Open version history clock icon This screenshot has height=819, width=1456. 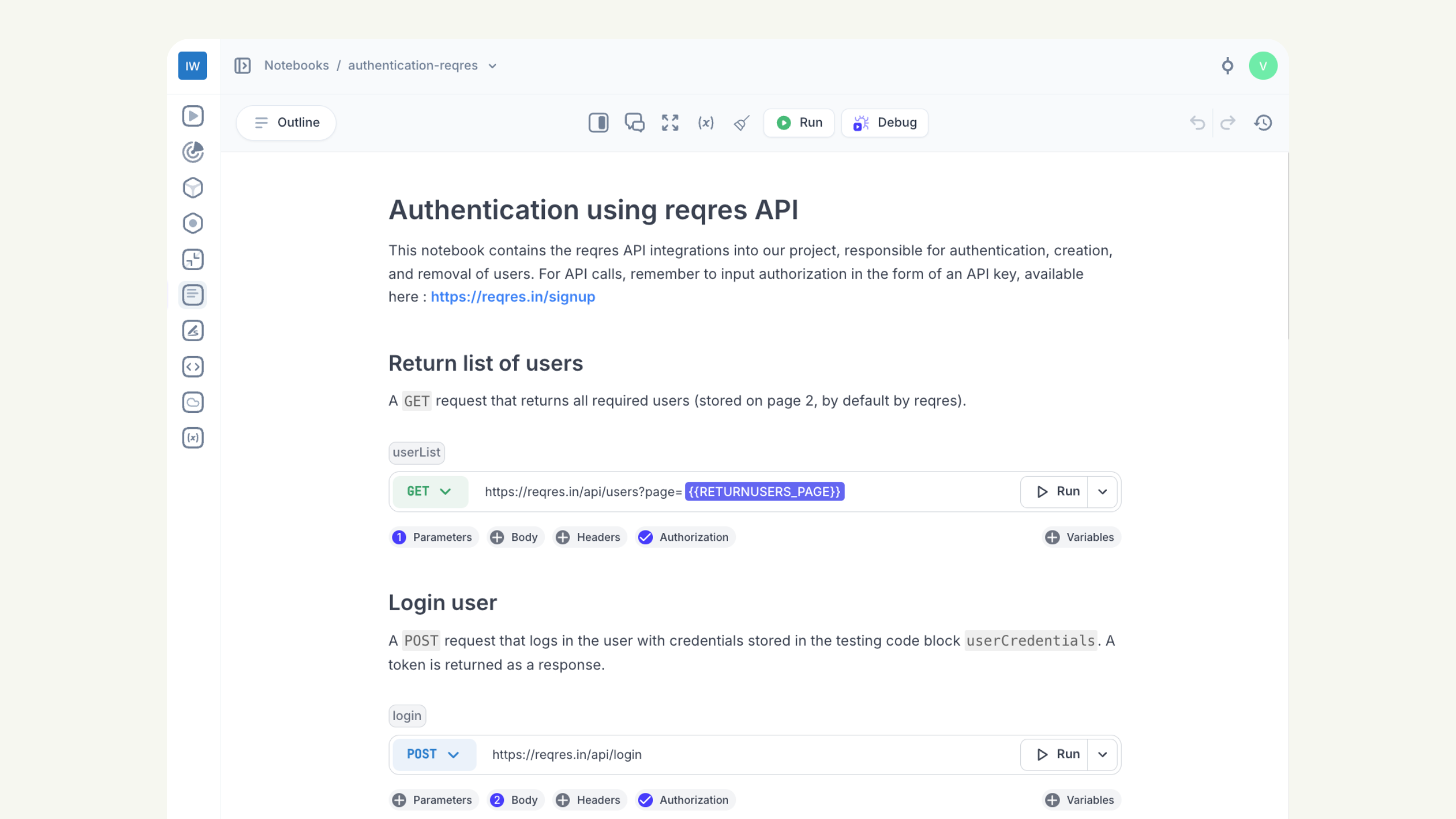point(1263,122)
